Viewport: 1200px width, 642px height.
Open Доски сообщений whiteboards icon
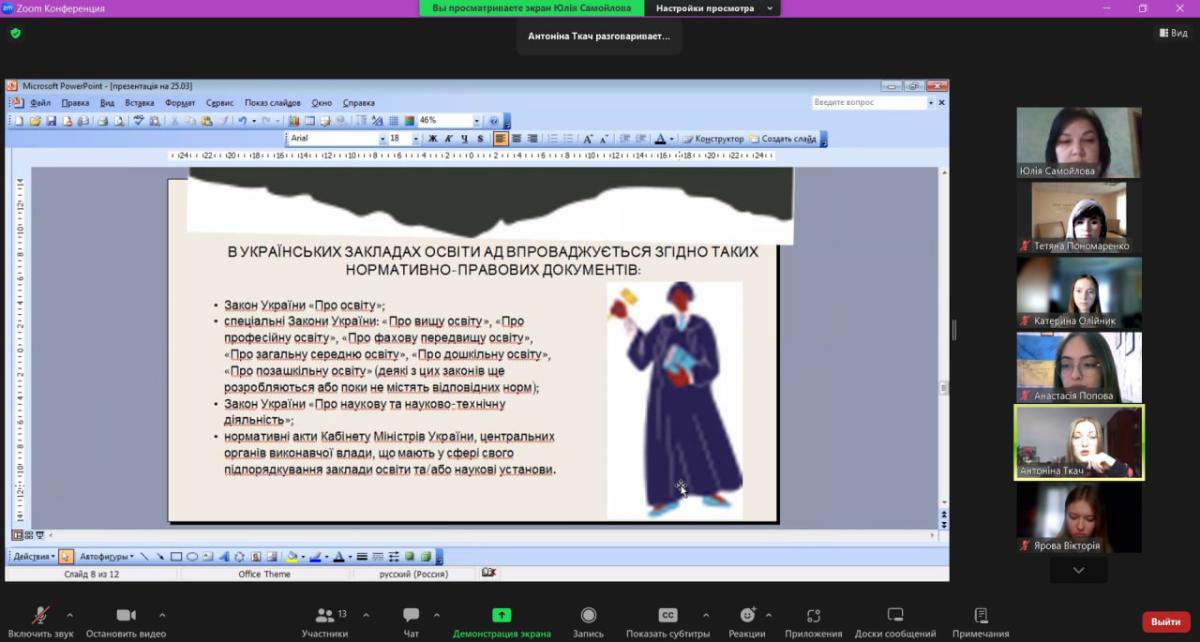point(895,616)
